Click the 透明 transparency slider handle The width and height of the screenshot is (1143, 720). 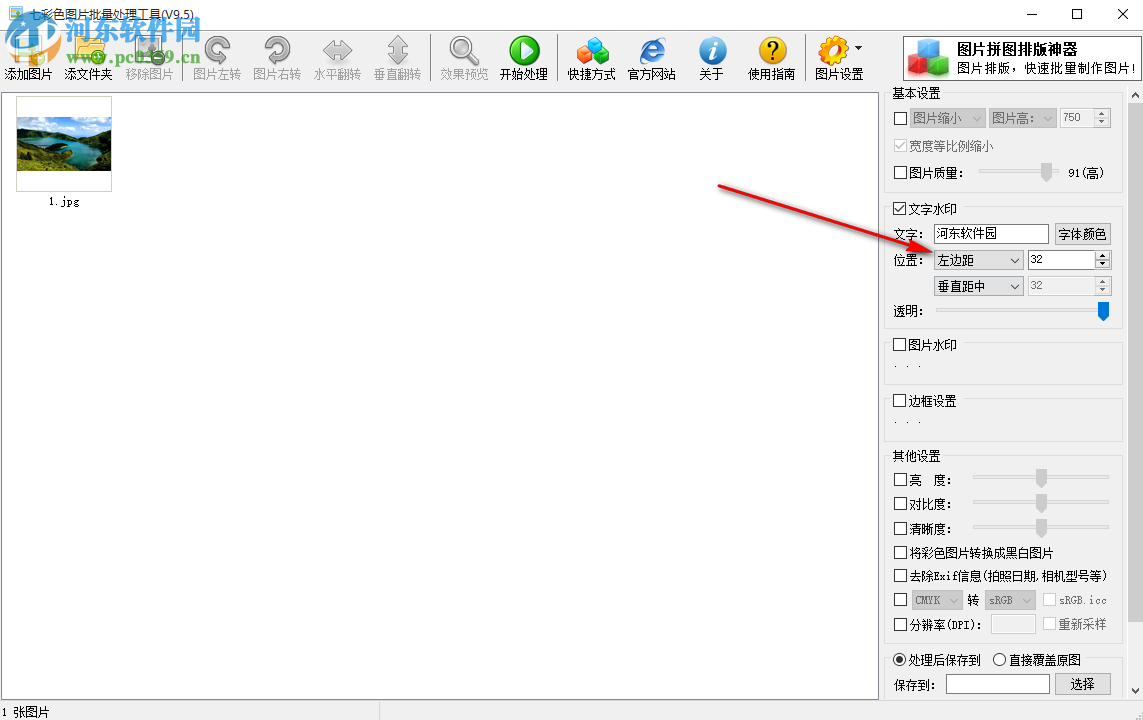tap(1103, 311)
